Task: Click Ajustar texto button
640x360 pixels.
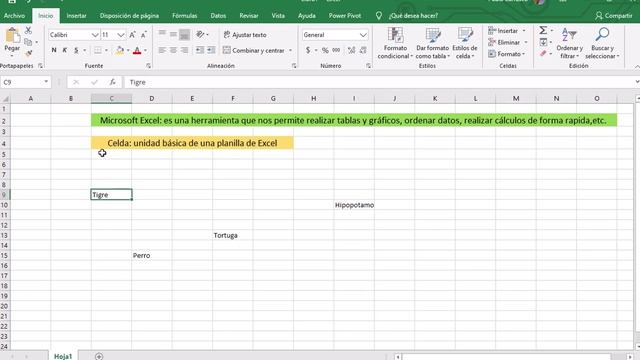Action: [x=245, y=35]
